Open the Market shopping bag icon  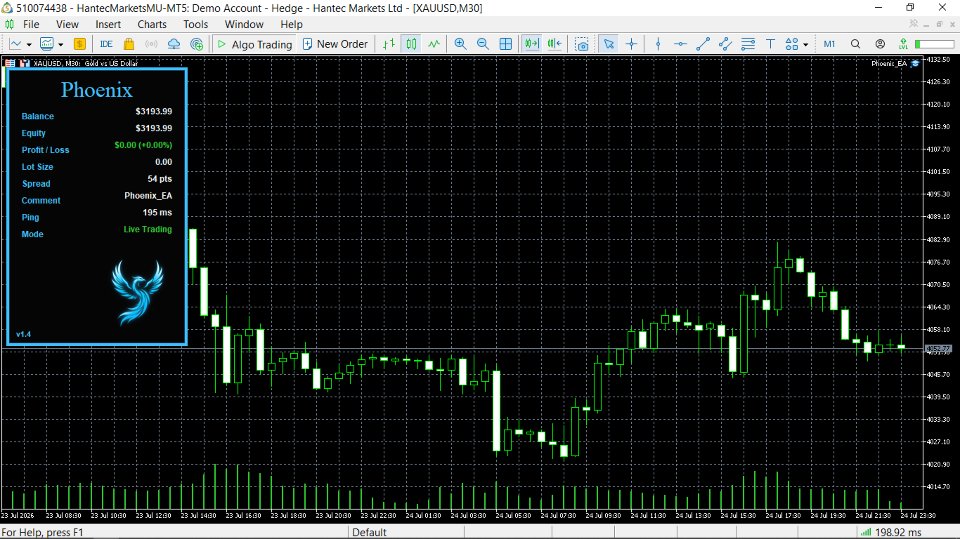pyautogui.click(x=129, y=44)
